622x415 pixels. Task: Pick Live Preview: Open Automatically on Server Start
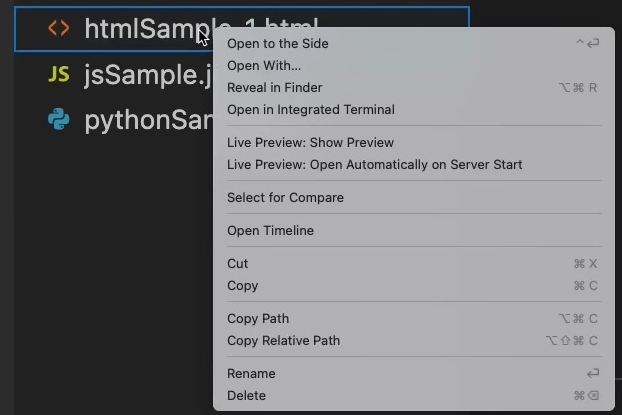[x=414, y=164]
